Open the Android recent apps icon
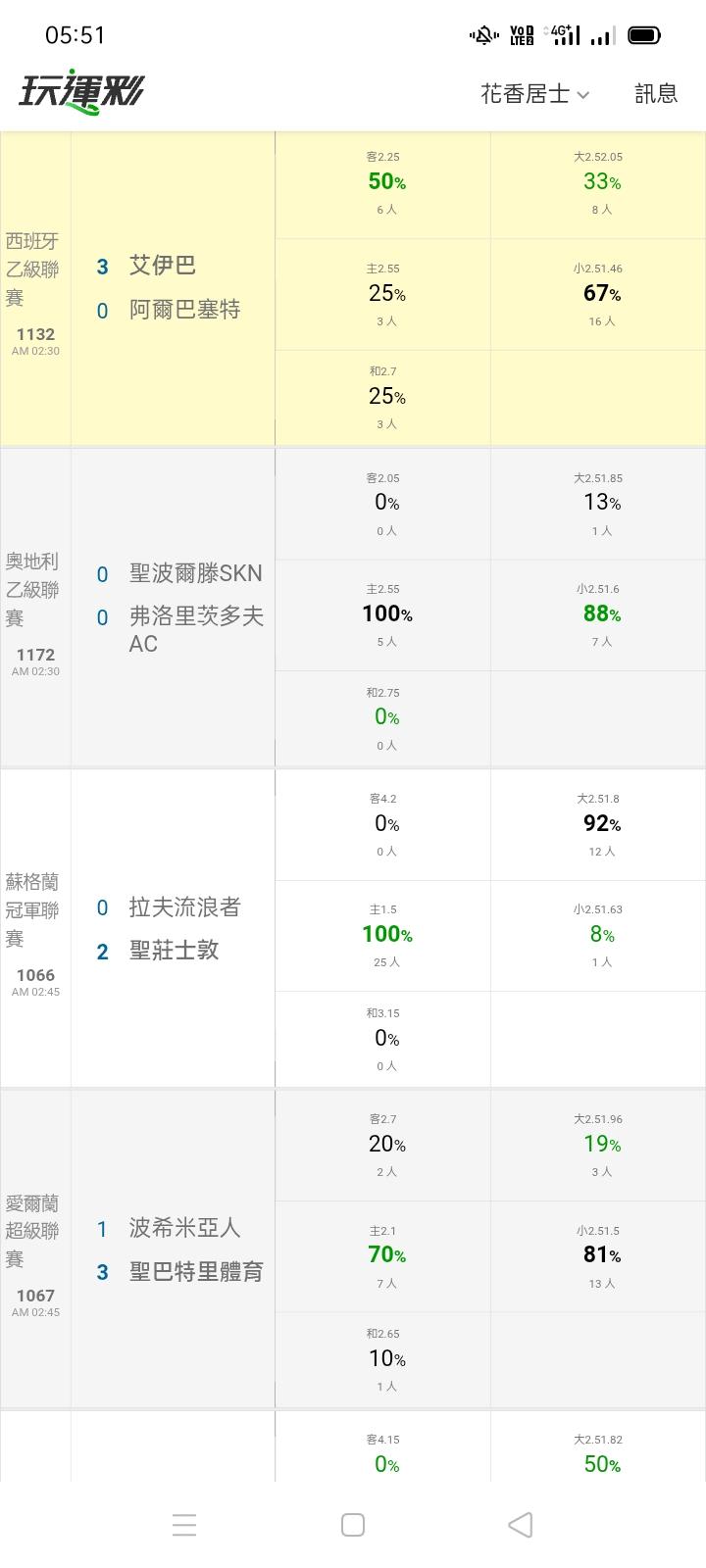This screenshot has height=1568, width=706. [184, 1525]
